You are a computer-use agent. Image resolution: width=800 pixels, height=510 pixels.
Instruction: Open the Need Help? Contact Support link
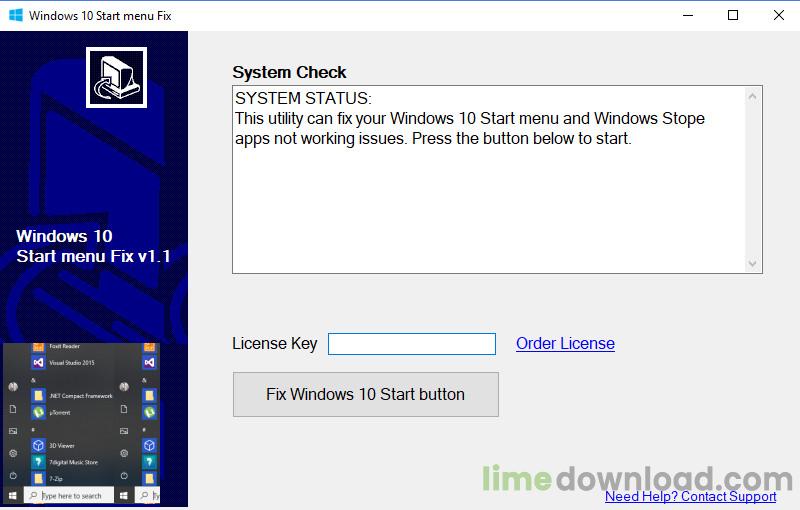point(691,496)
